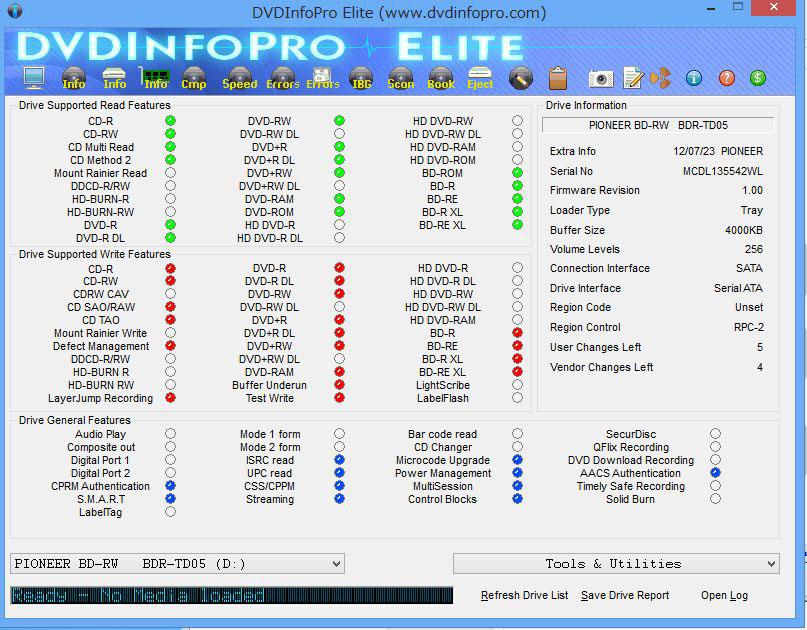This screenshot has height=630, width=807.
Task: Open the memory card Info icon
Action: coord(155,78)
